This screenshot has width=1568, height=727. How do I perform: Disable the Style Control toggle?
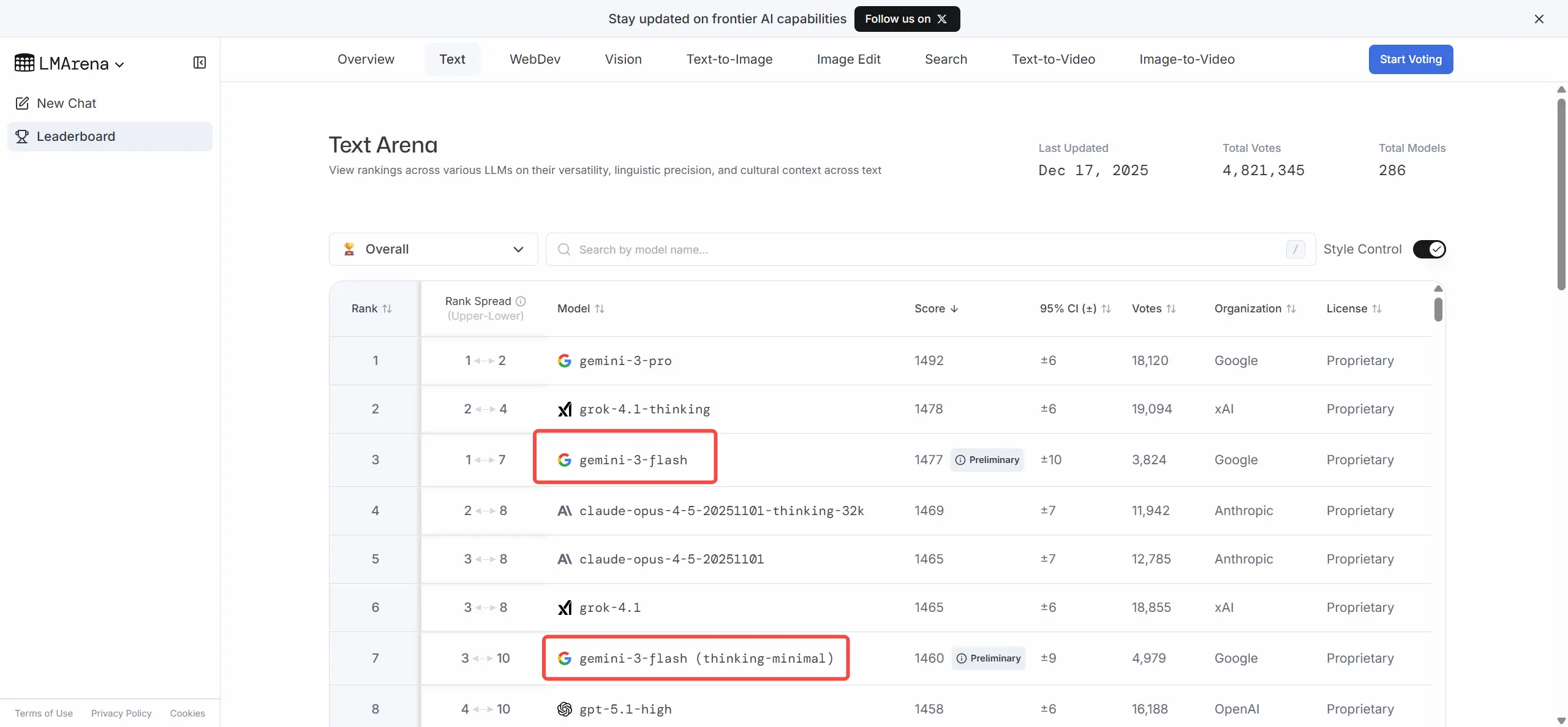1431,249
